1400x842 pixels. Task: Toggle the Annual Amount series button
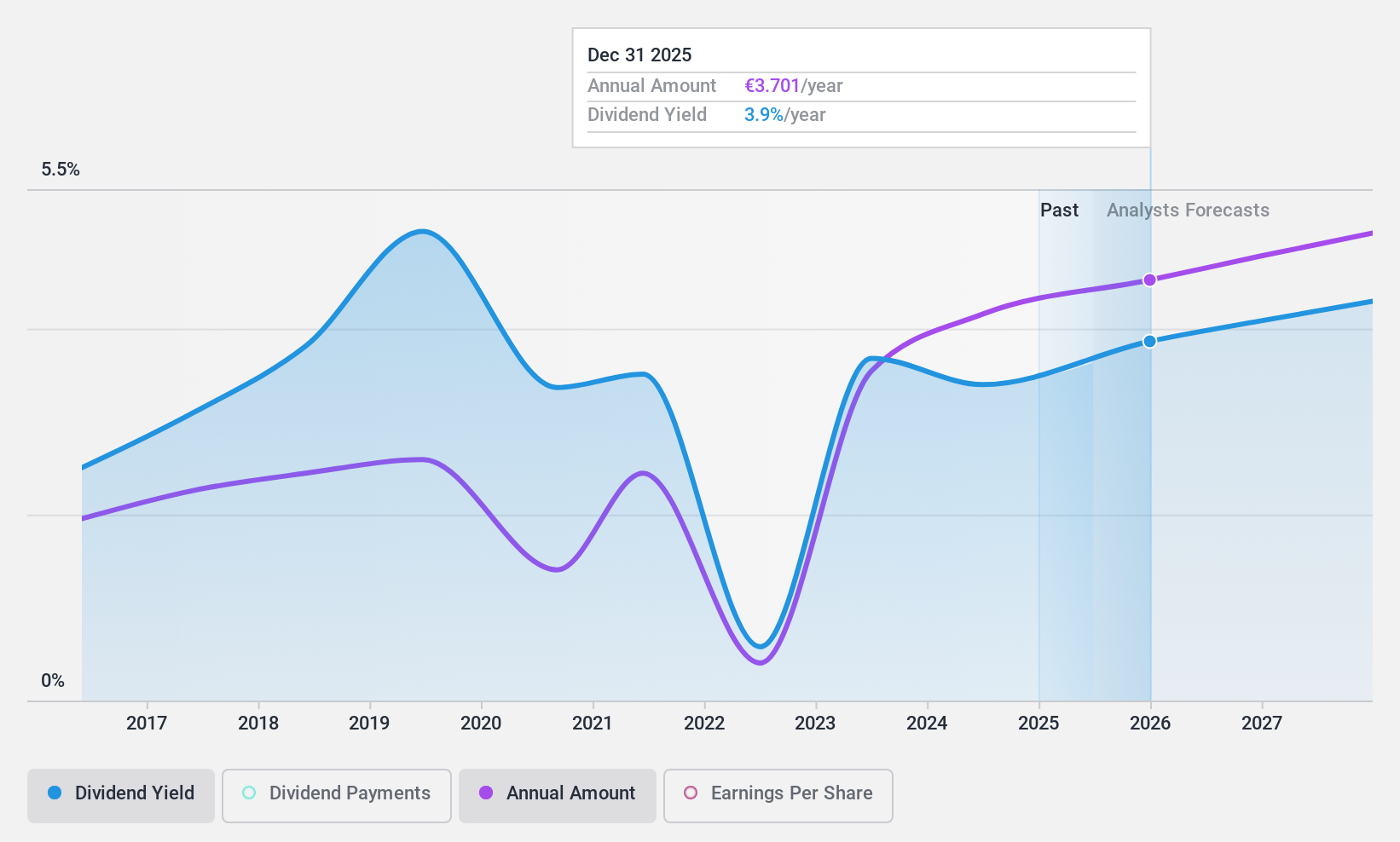pyautogui.click(x=558, y=796)
